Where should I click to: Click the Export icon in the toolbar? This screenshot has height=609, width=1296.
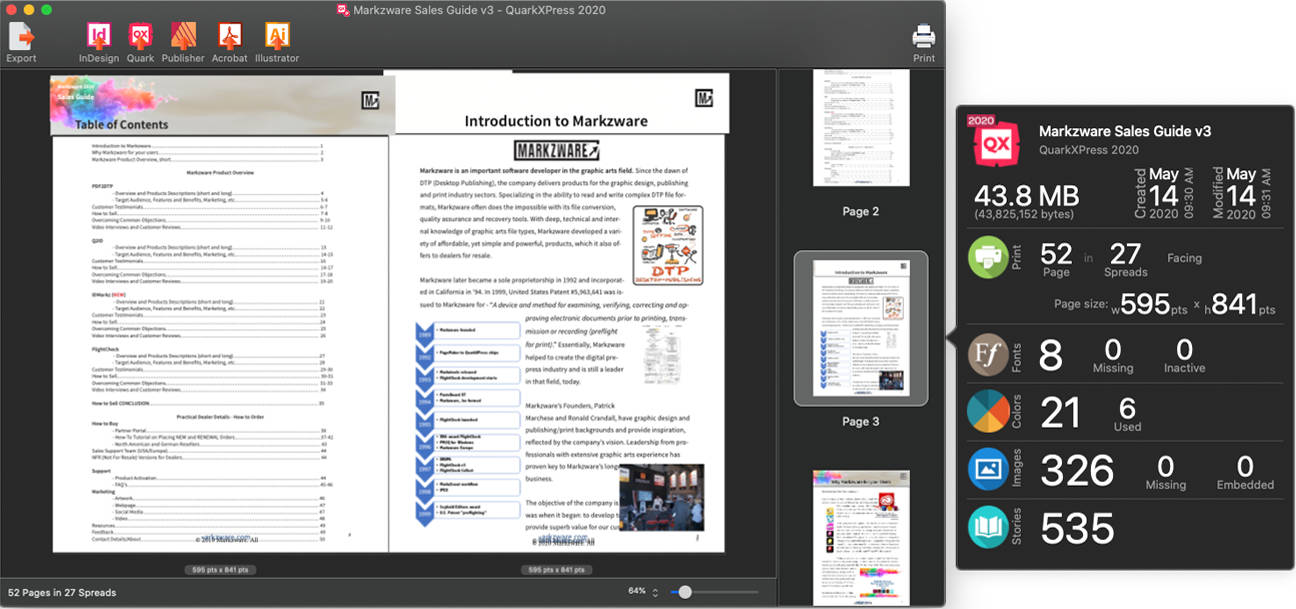(x=20, y=35)
